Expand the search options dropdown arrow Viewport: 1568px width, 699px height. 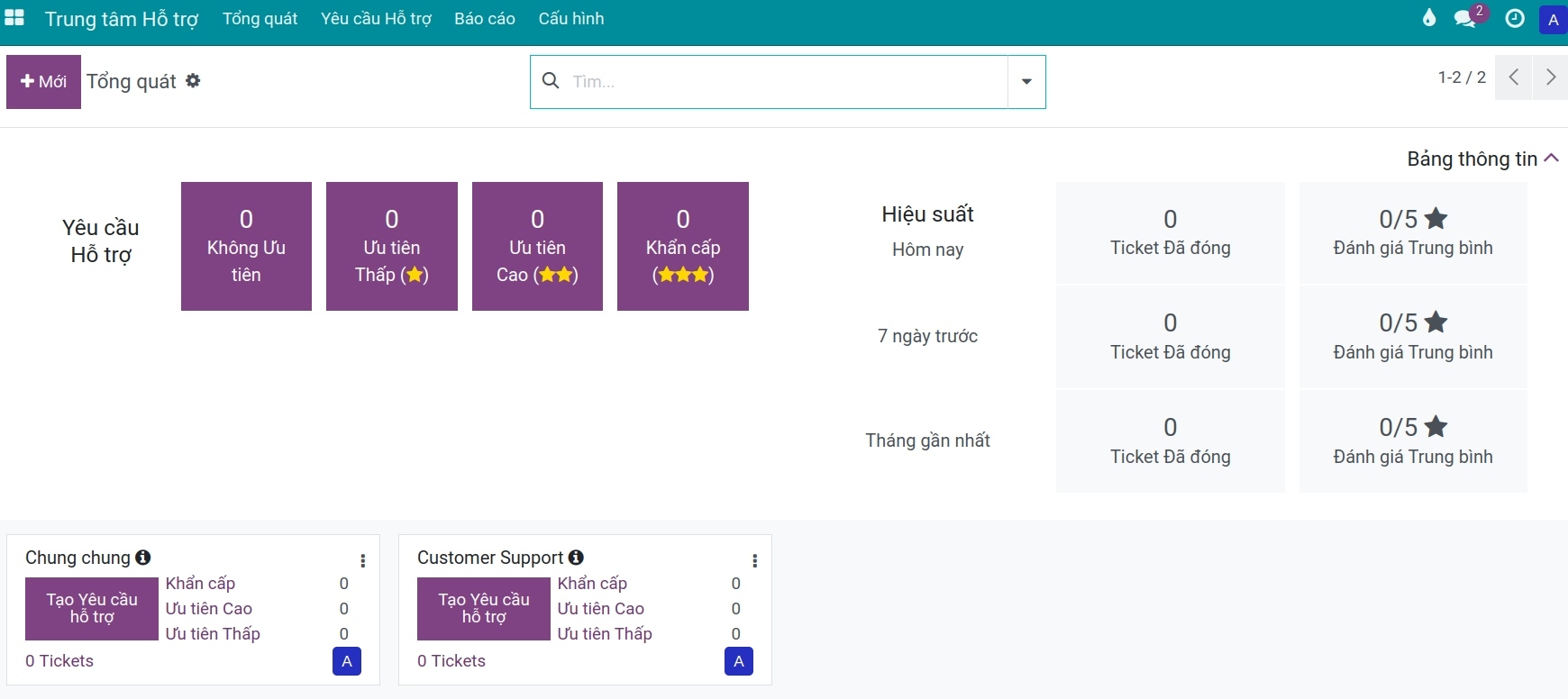click(x=1026, y=82)
